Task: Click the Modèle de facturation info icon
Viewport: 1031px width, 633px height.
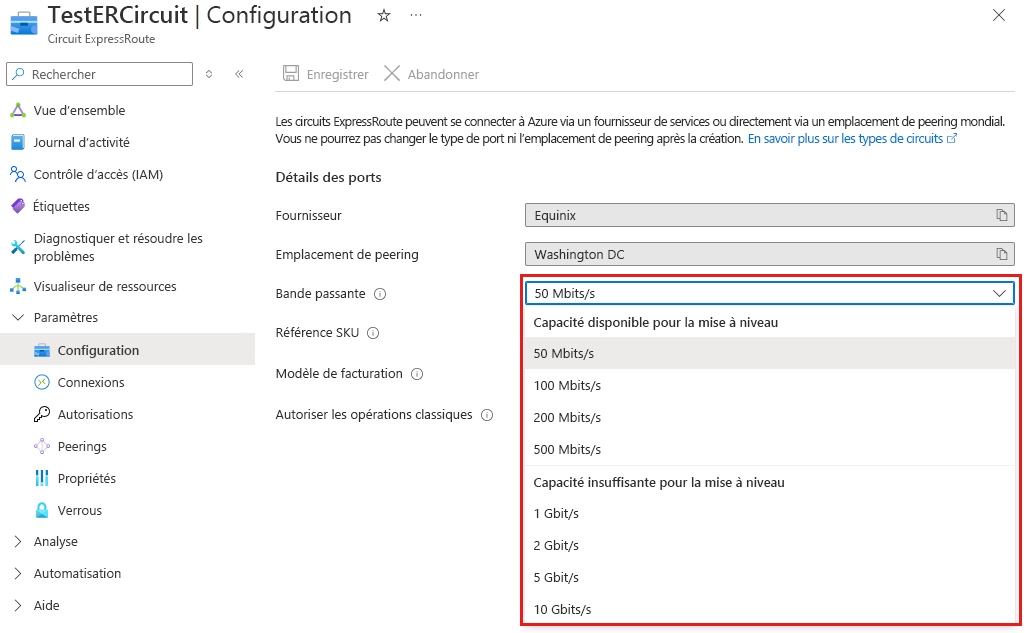Action: pyautogui.click(x=417, y=374)
